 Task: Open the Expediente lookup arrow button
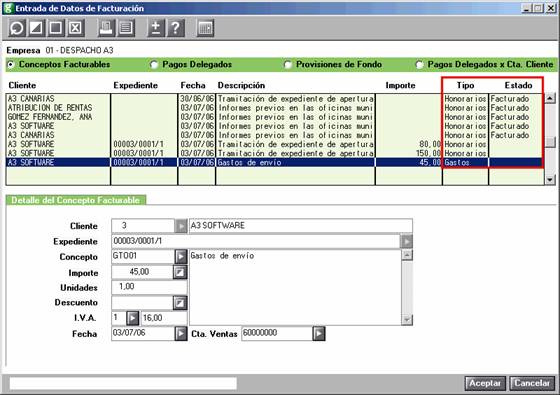406,241
